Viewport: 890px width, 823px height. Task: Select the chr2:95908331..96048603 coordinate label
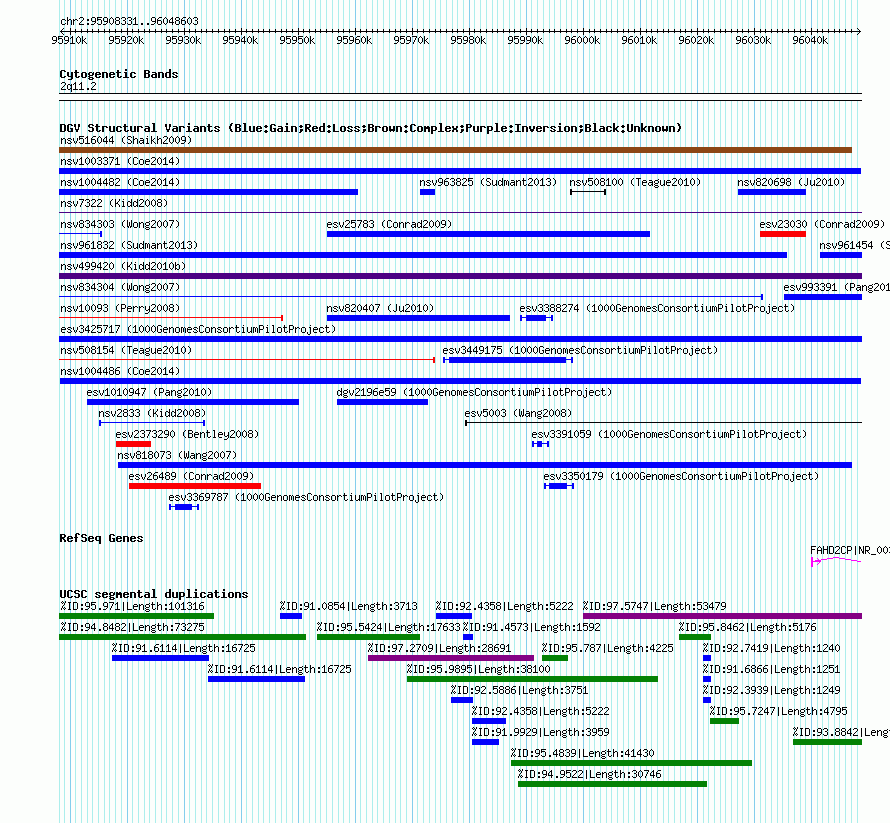[x=129, y=21]
